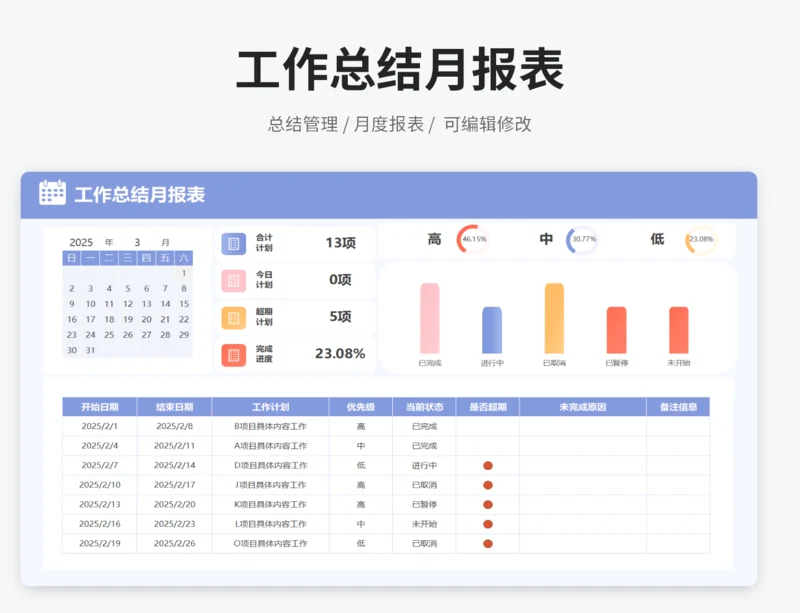Click the red overdue dot in J项目 row
This screenshot has height=613, width=800.
[x=488, y=485]
